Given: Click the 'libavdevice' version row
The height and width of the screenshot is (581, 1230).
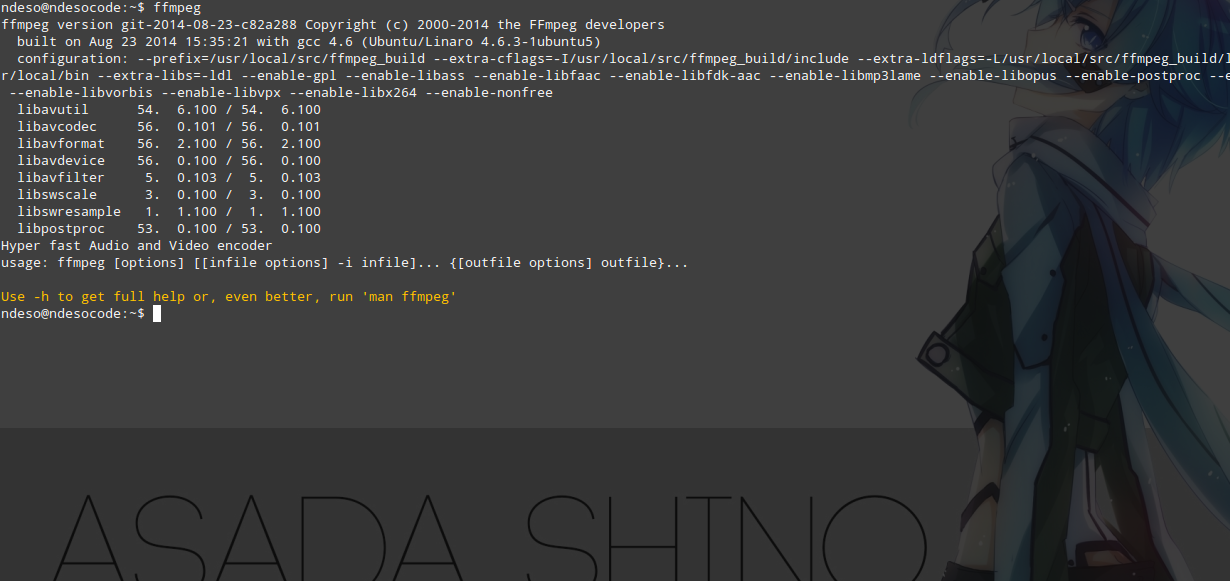Looking at the screenshot, I should [x=169, y=161].
